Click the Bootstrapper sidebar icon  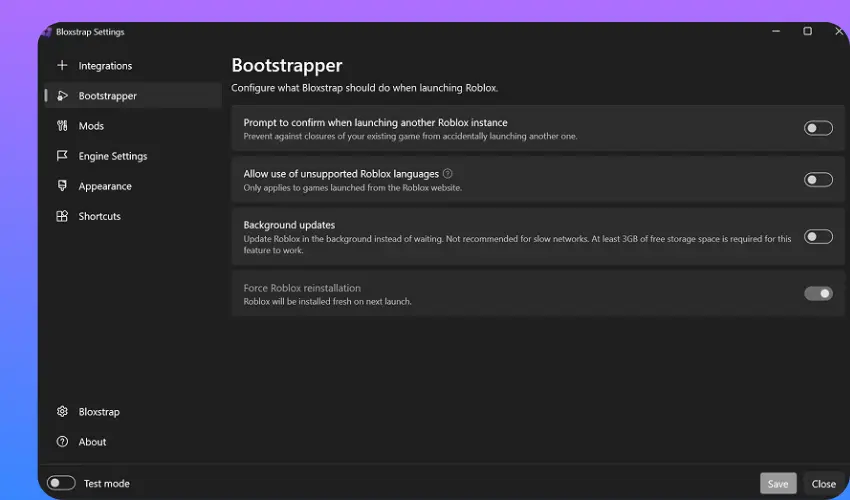[x=62, y=96]
